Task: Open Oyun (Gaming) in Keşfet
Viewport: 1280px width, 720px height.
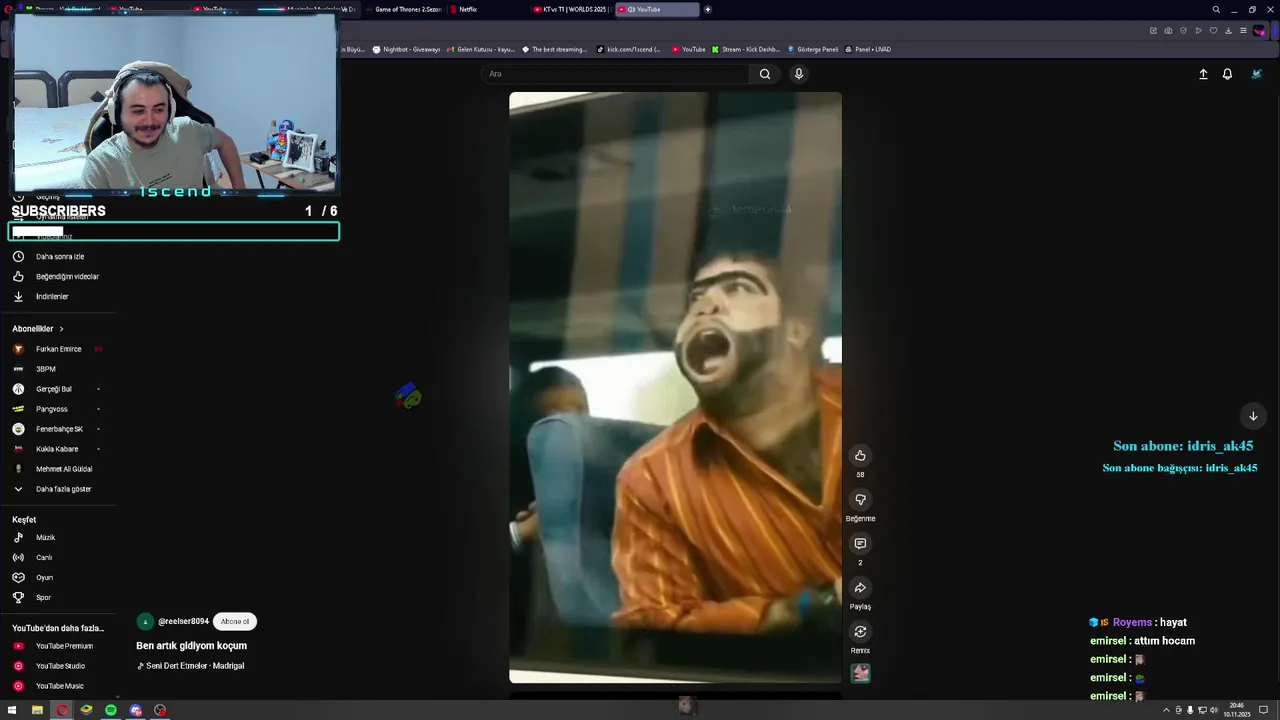Action: [44, 578]
